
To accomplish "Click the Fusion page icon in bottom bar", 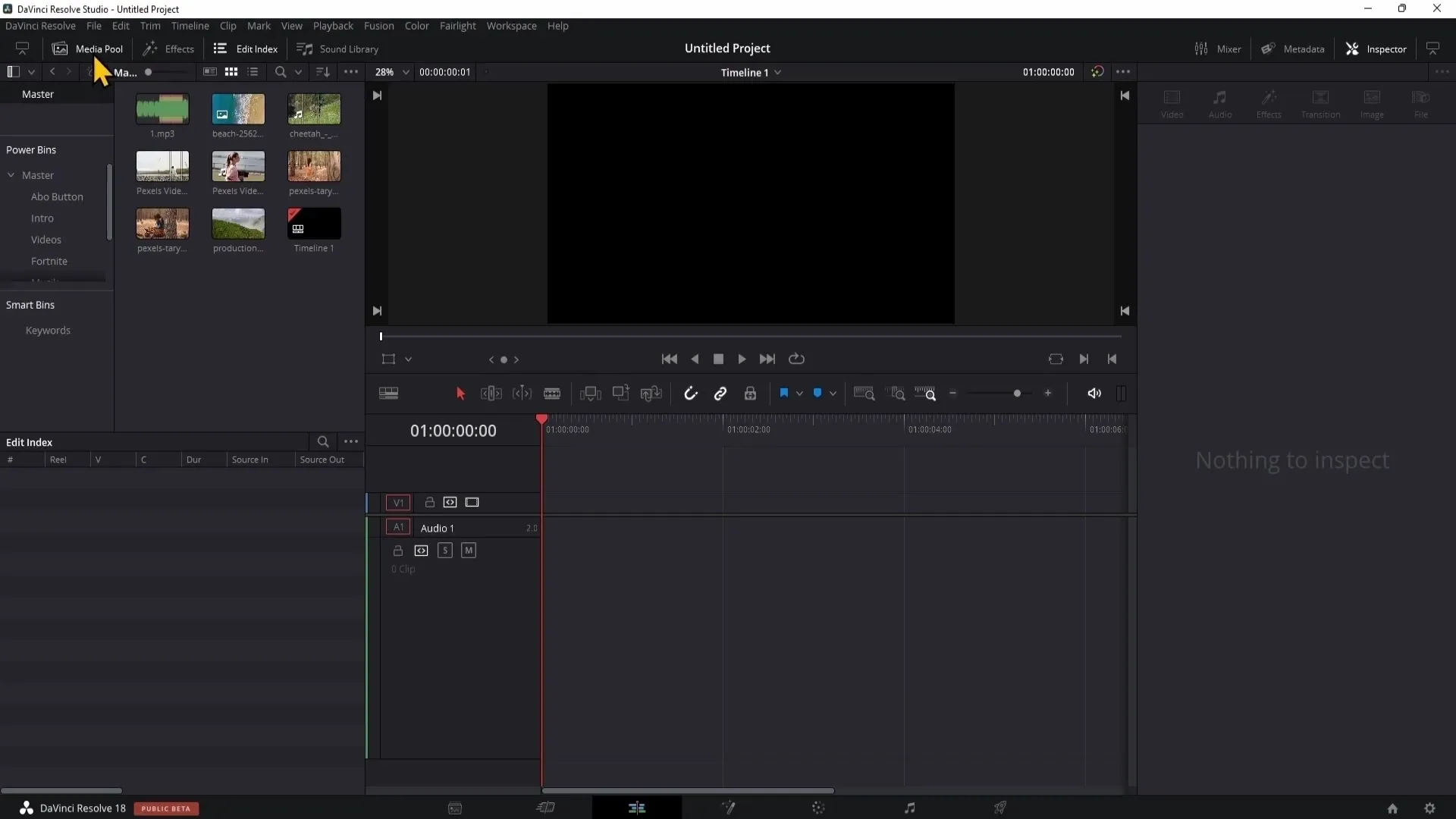I will [728, 807].
